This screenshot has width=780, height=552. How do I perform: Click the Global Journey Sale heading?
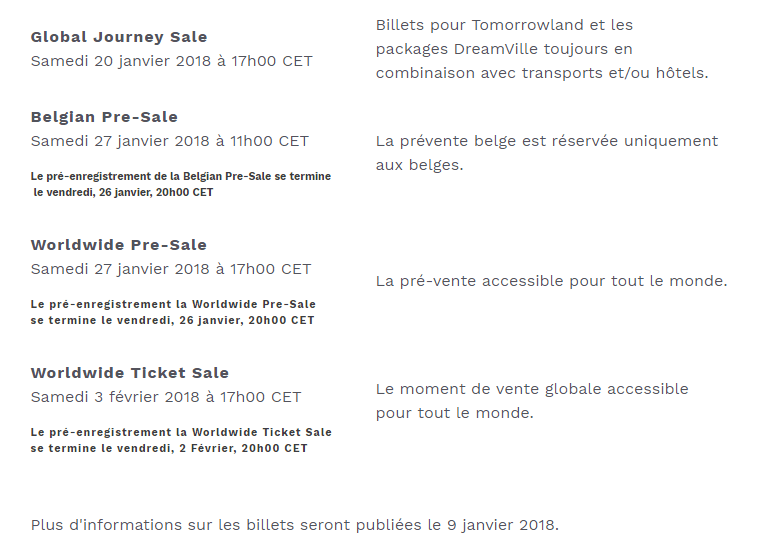pyautogui.click(x=119, y=37)
